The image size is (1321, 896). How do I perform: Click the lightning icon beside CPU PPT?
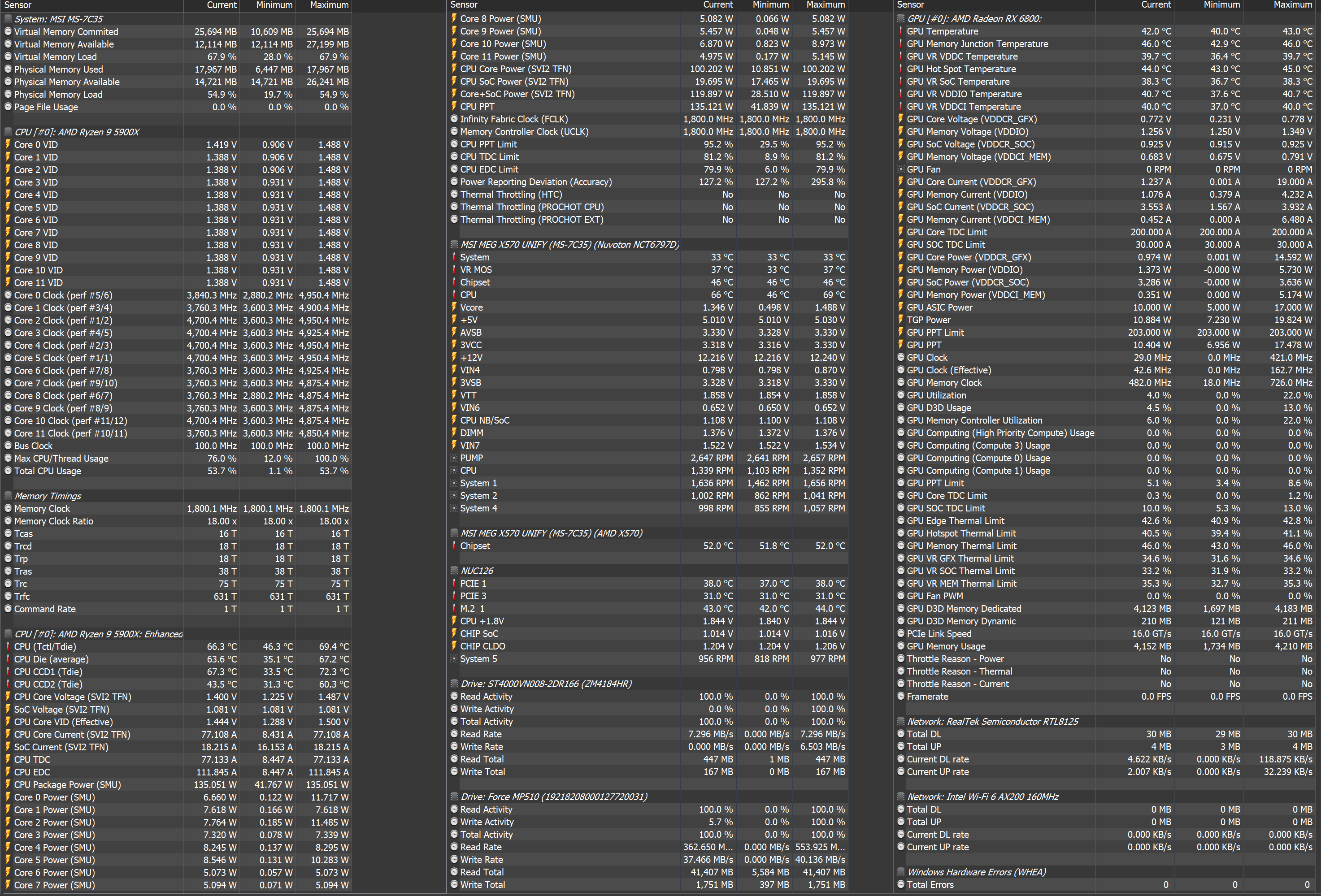coord(454,106)
